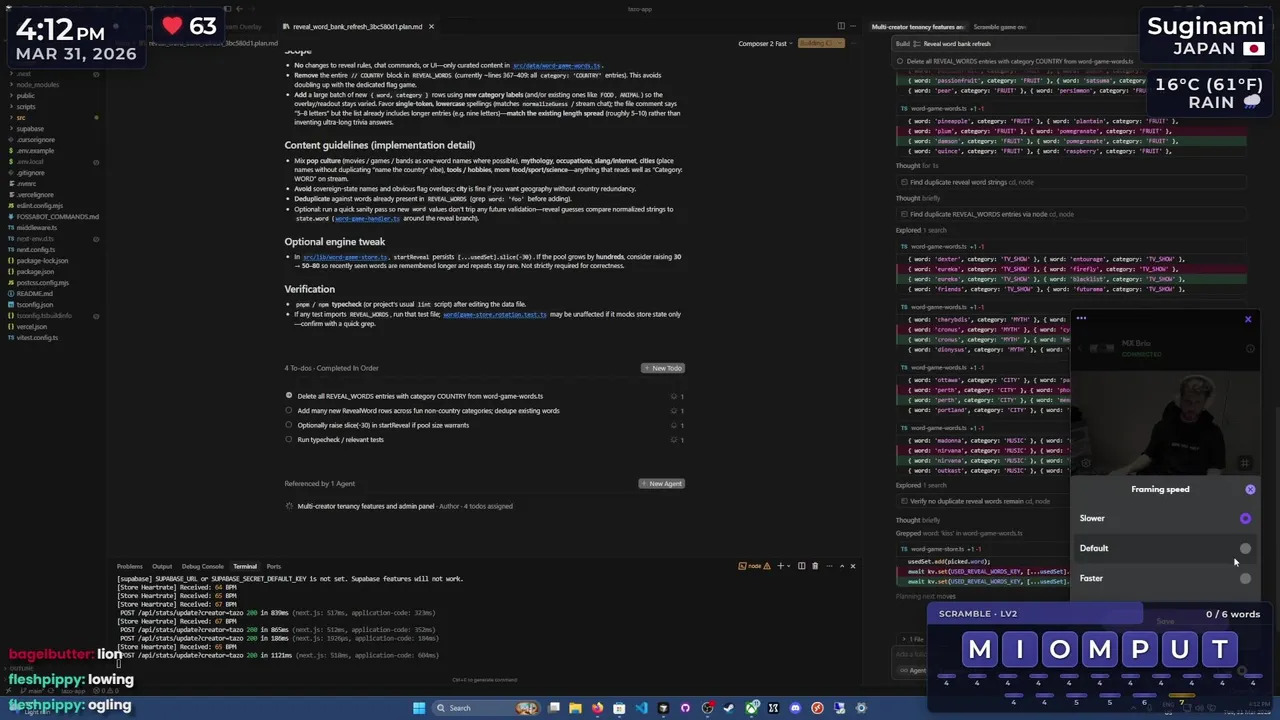Switch to the Debug Console tab

(x=203, y=566)
